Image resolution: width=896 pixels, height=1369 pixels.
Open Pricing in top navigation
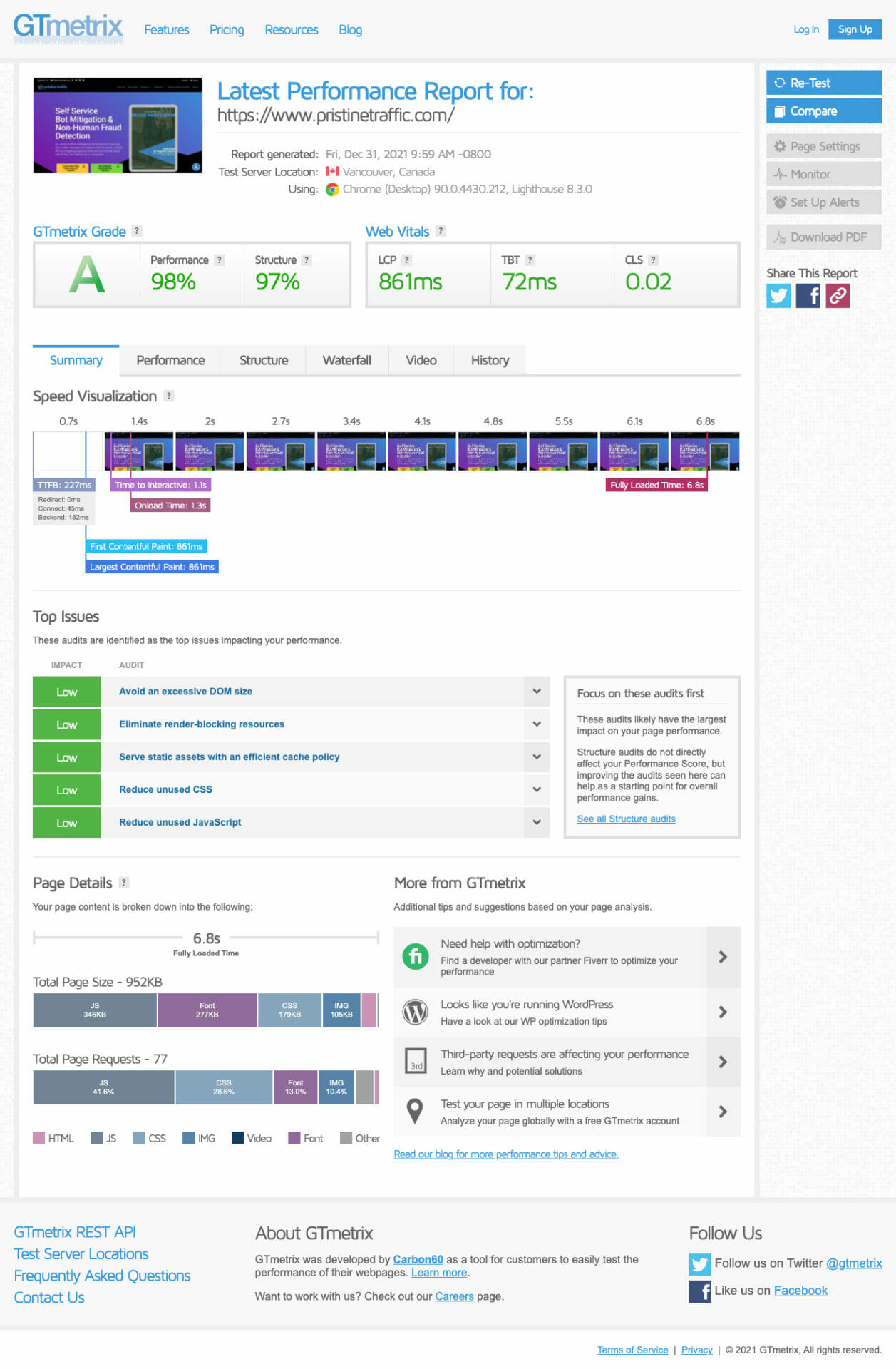pos(227,29)
